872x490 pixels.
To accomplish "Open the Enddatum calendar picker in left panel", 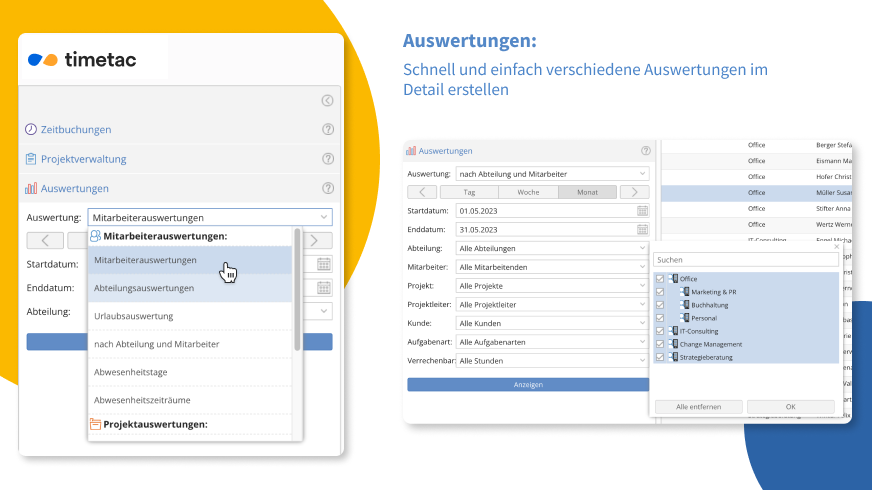I will pos(324,288).
